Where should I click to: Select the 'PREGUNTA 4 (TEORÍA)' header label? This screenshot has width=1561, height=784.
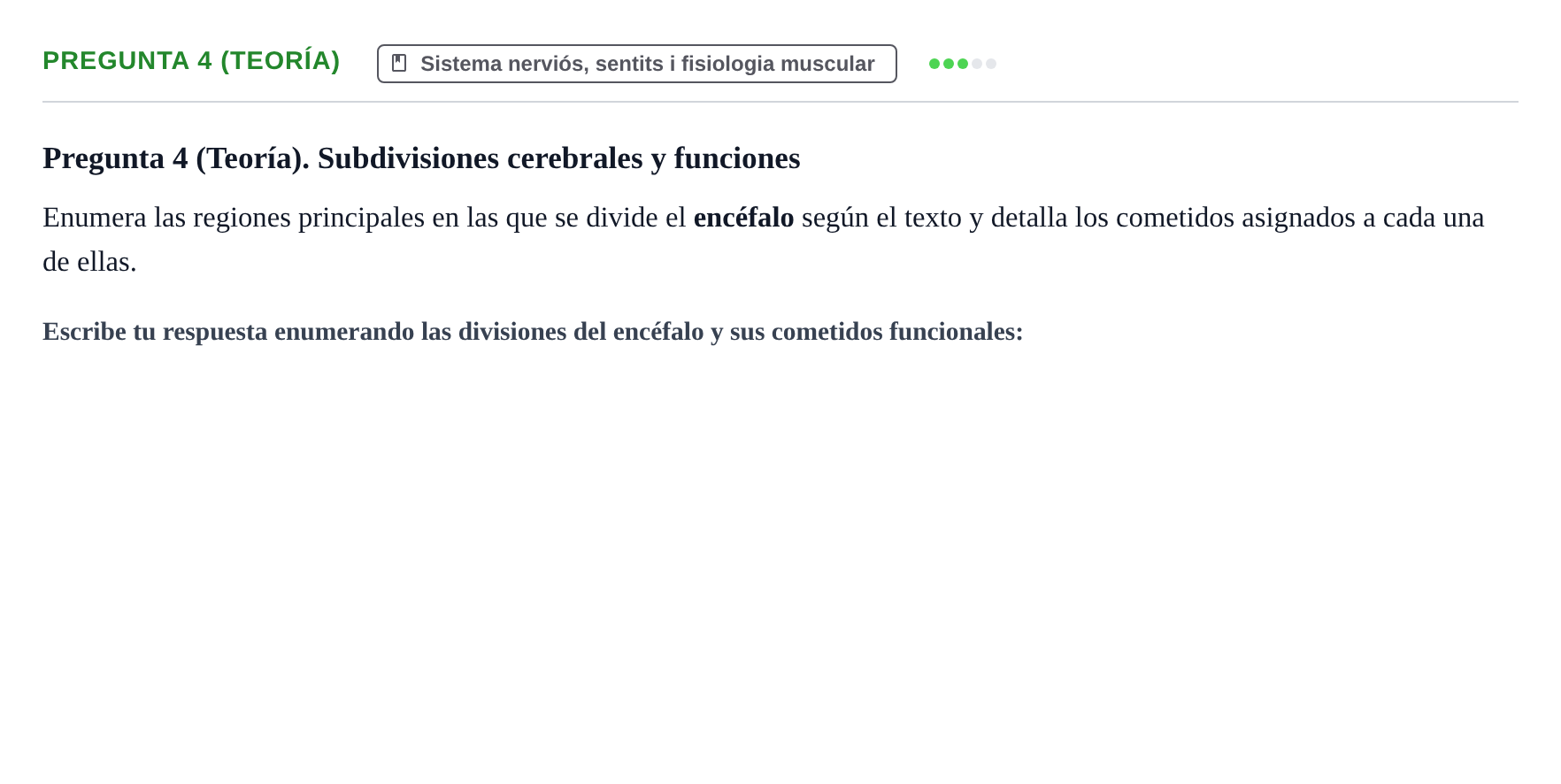point(191,61)
